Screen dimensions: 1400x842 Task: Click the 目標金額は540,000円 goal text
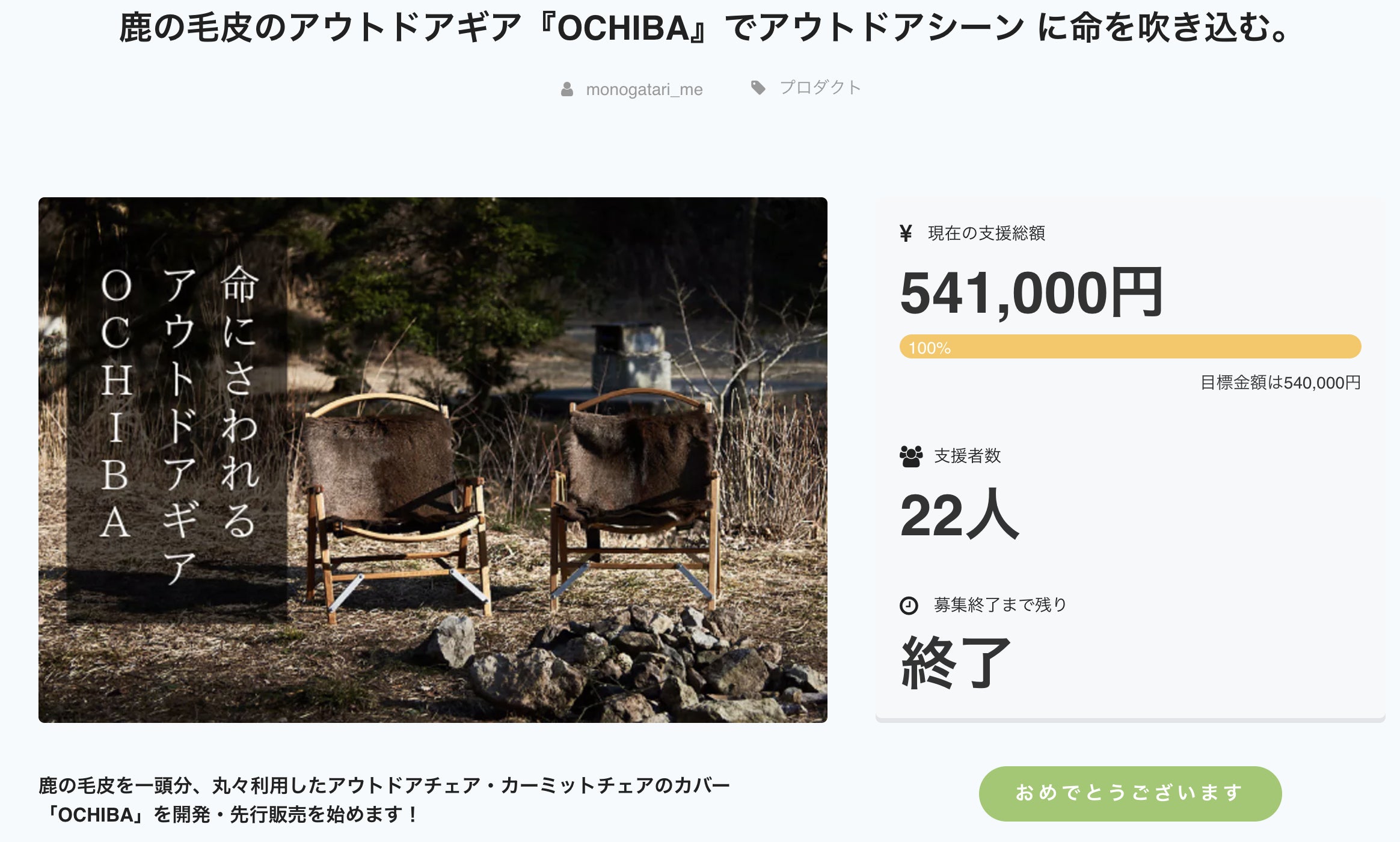(1280, 383)
